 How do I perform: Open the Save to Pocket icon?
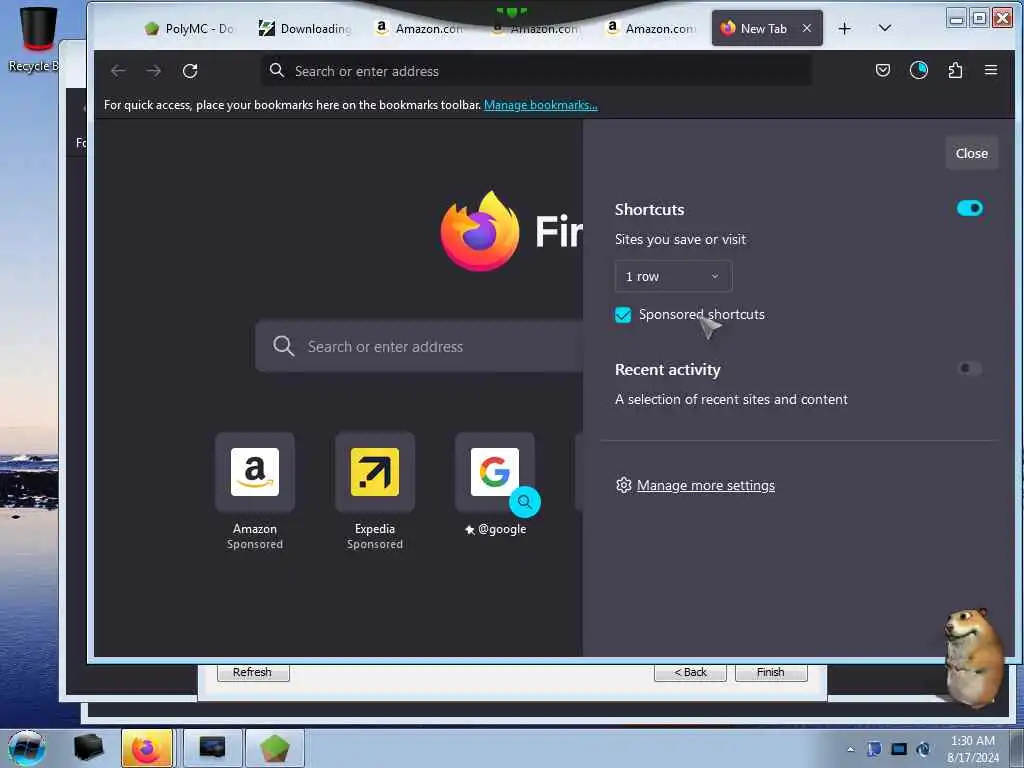[882, 70]
